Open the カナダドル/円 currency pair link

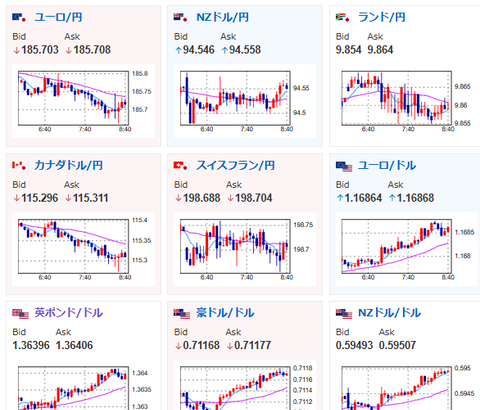point(69,165)
